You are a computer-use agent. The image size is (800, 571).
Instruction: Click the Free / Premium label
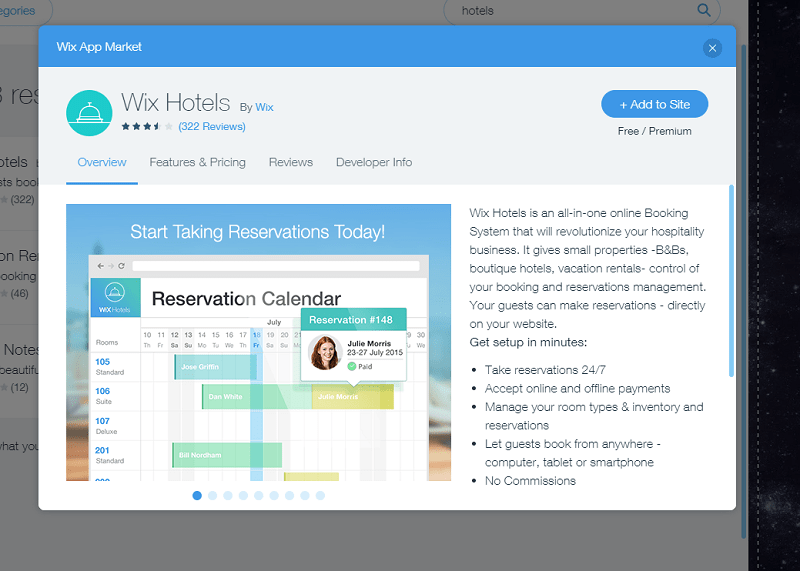[655, 131]
